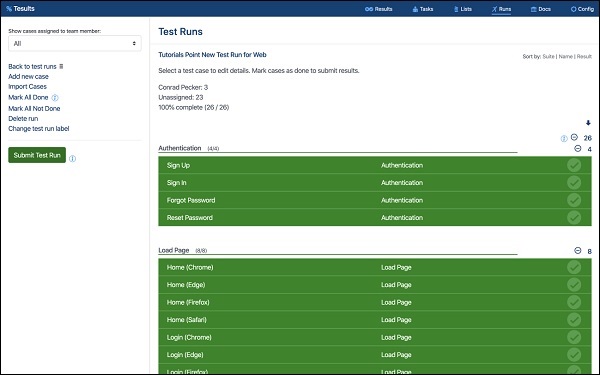
Task: Click the down arrow icon above the case list
Action: pyautogui.click(x=588, y=123)
